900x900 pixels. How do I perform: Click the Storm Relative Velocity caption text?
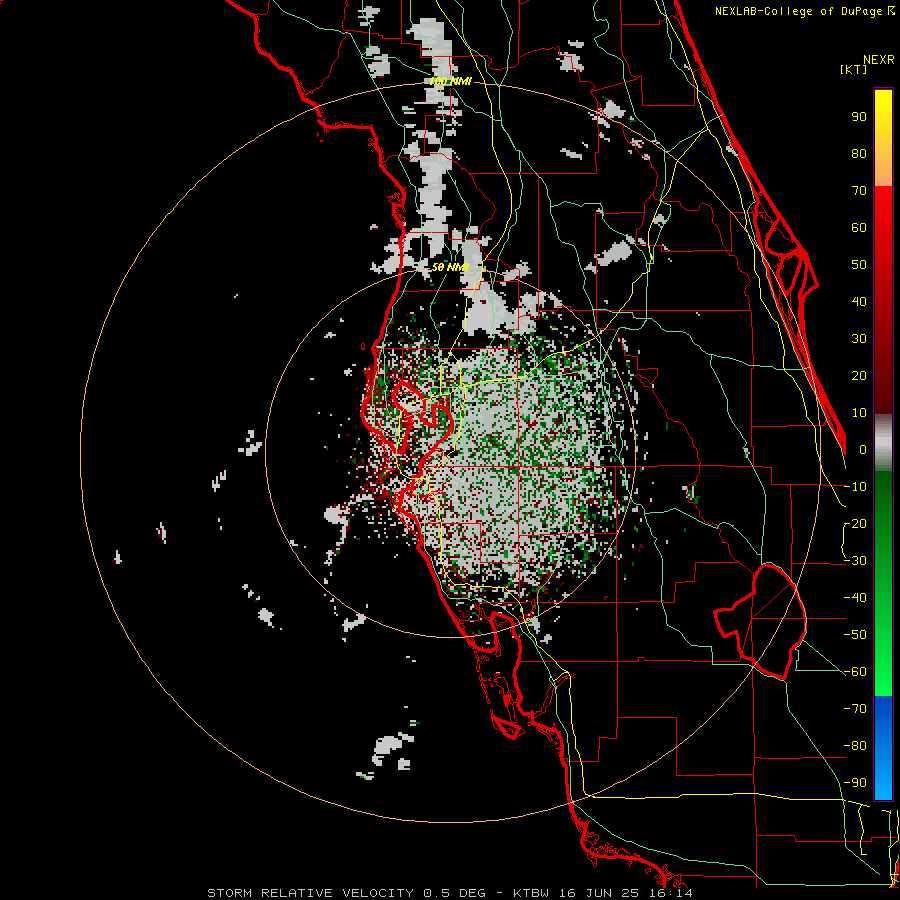tap(450, 893)
